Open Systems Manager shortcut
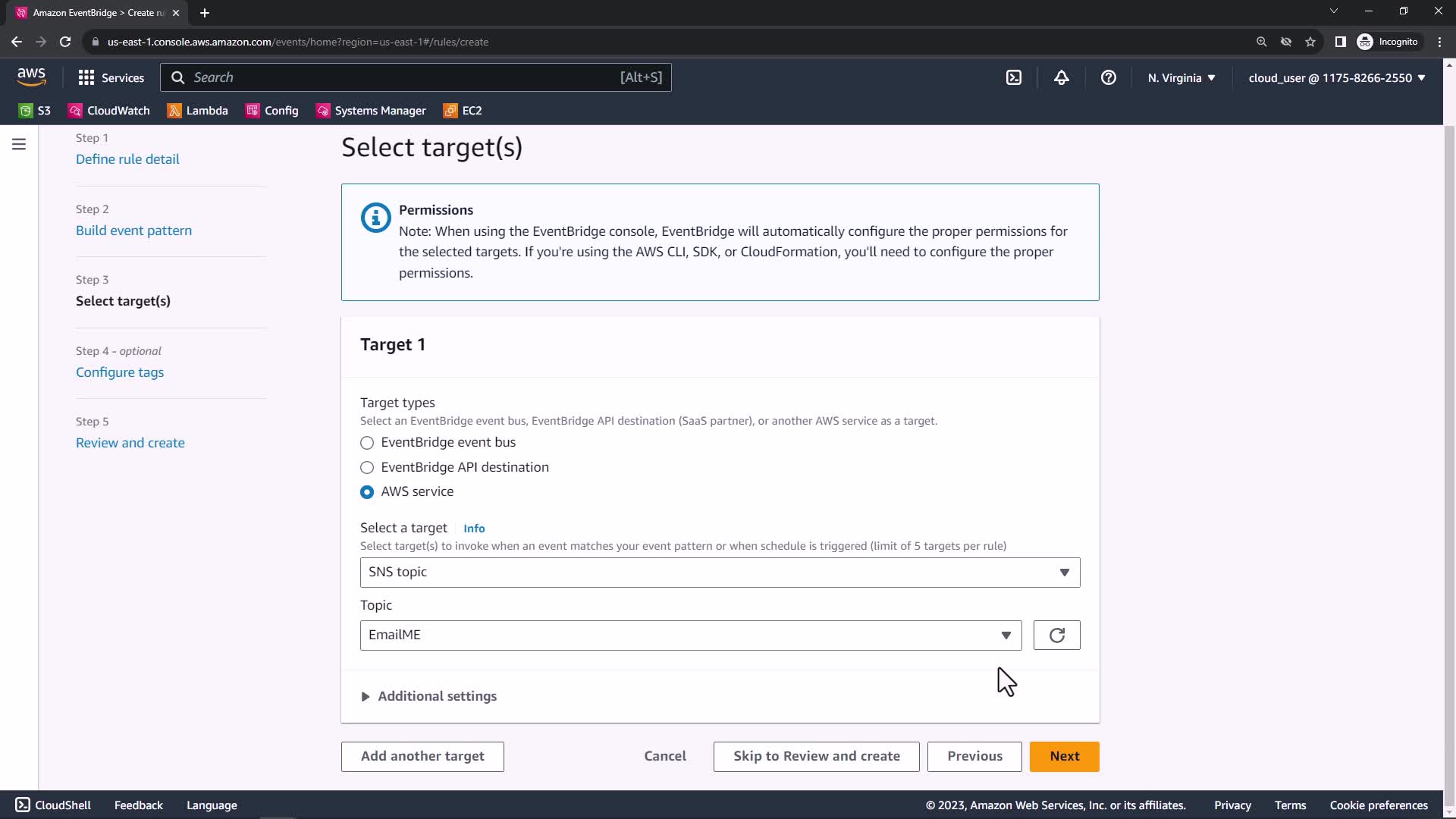This screenshot has height=819, width=1456. click(x=371, y=111)
